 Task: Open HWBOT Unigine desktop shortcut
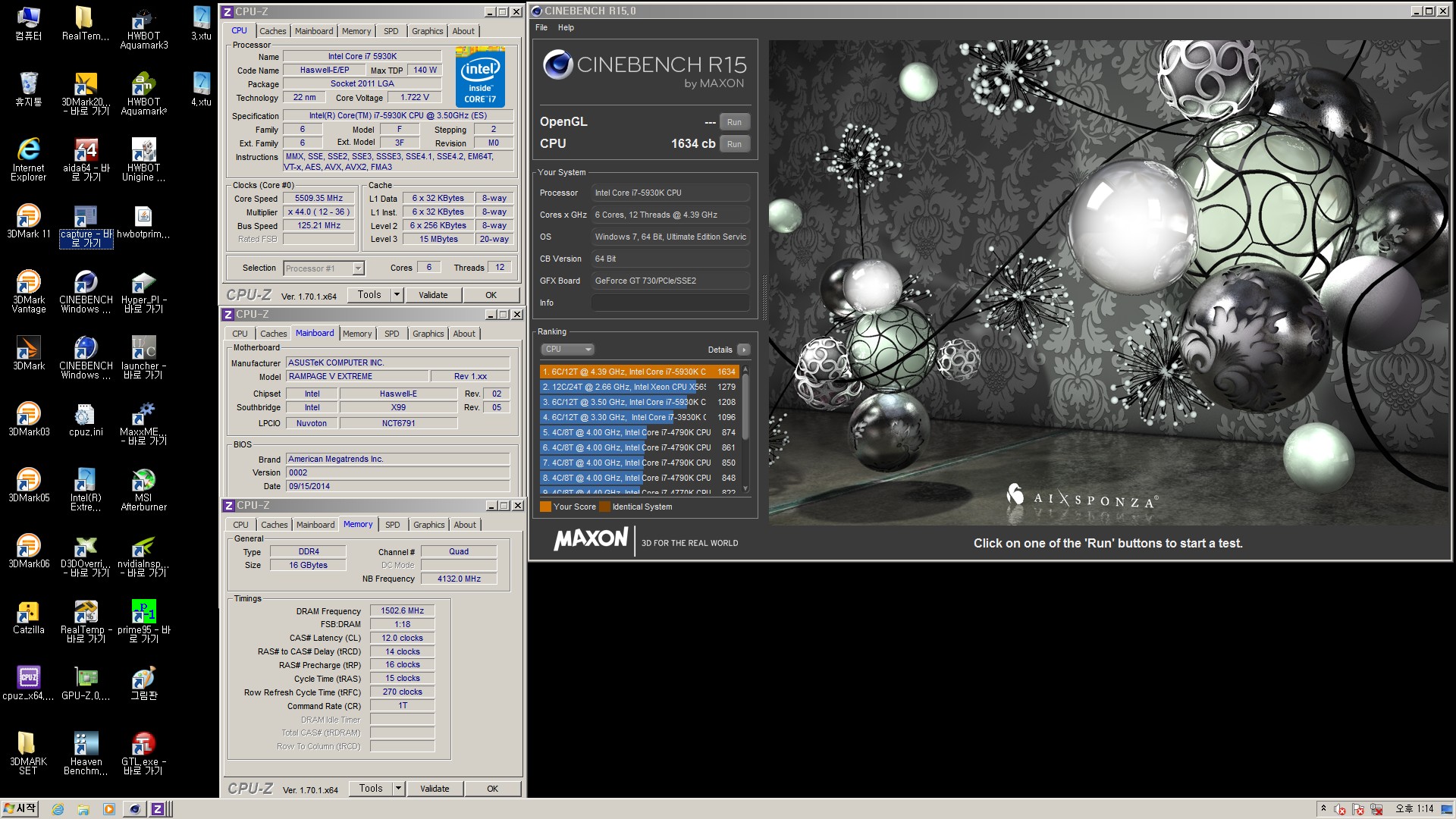coord(143,160)
